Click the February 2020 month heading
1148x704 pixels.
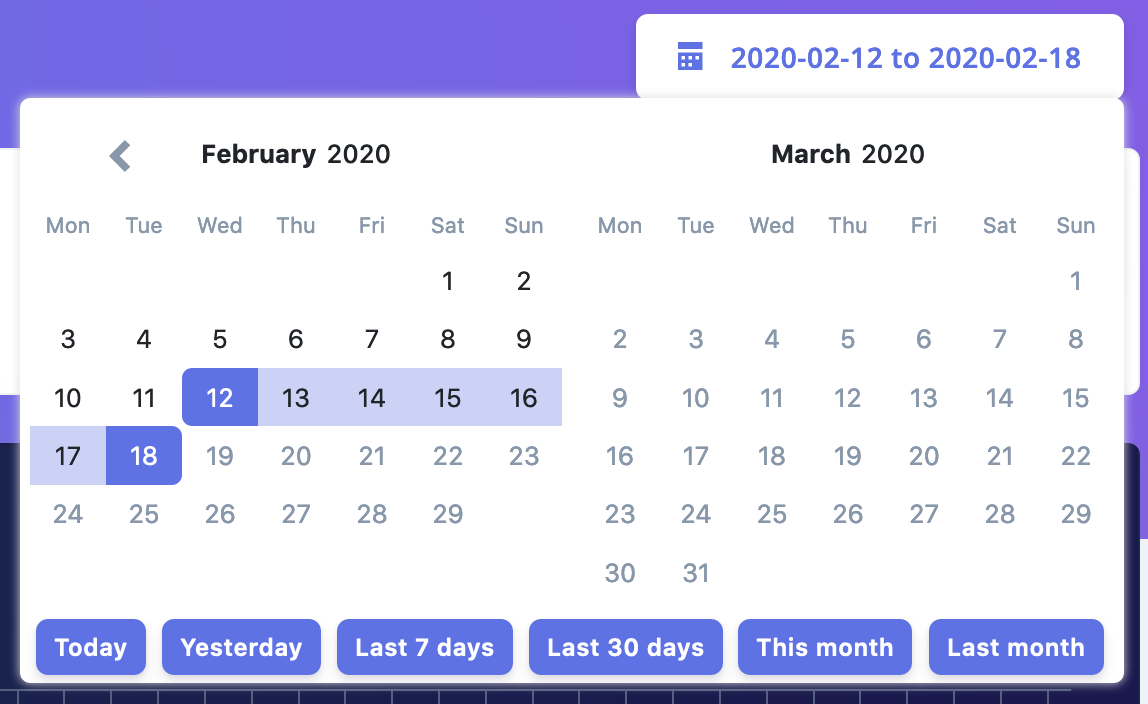click(295, 155)
